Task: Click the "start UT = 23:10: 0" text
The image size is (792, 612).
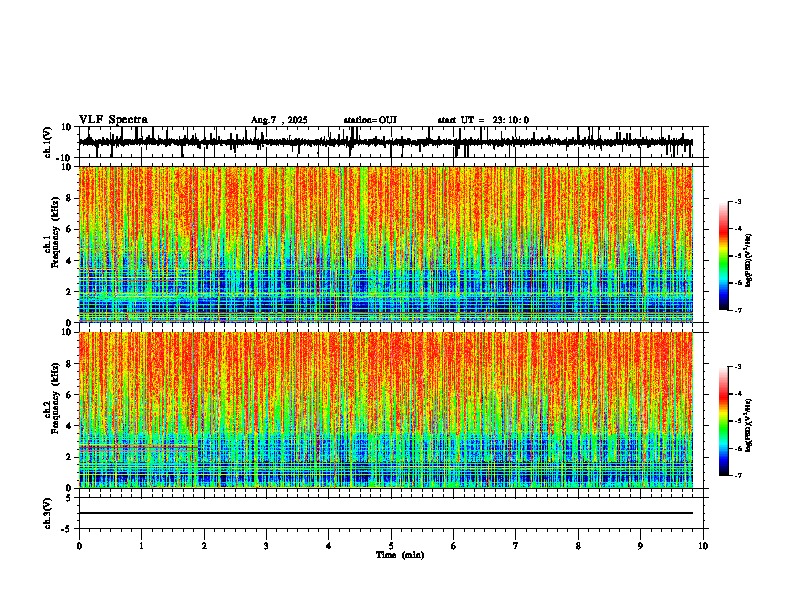Action: [x=483, y=120]
